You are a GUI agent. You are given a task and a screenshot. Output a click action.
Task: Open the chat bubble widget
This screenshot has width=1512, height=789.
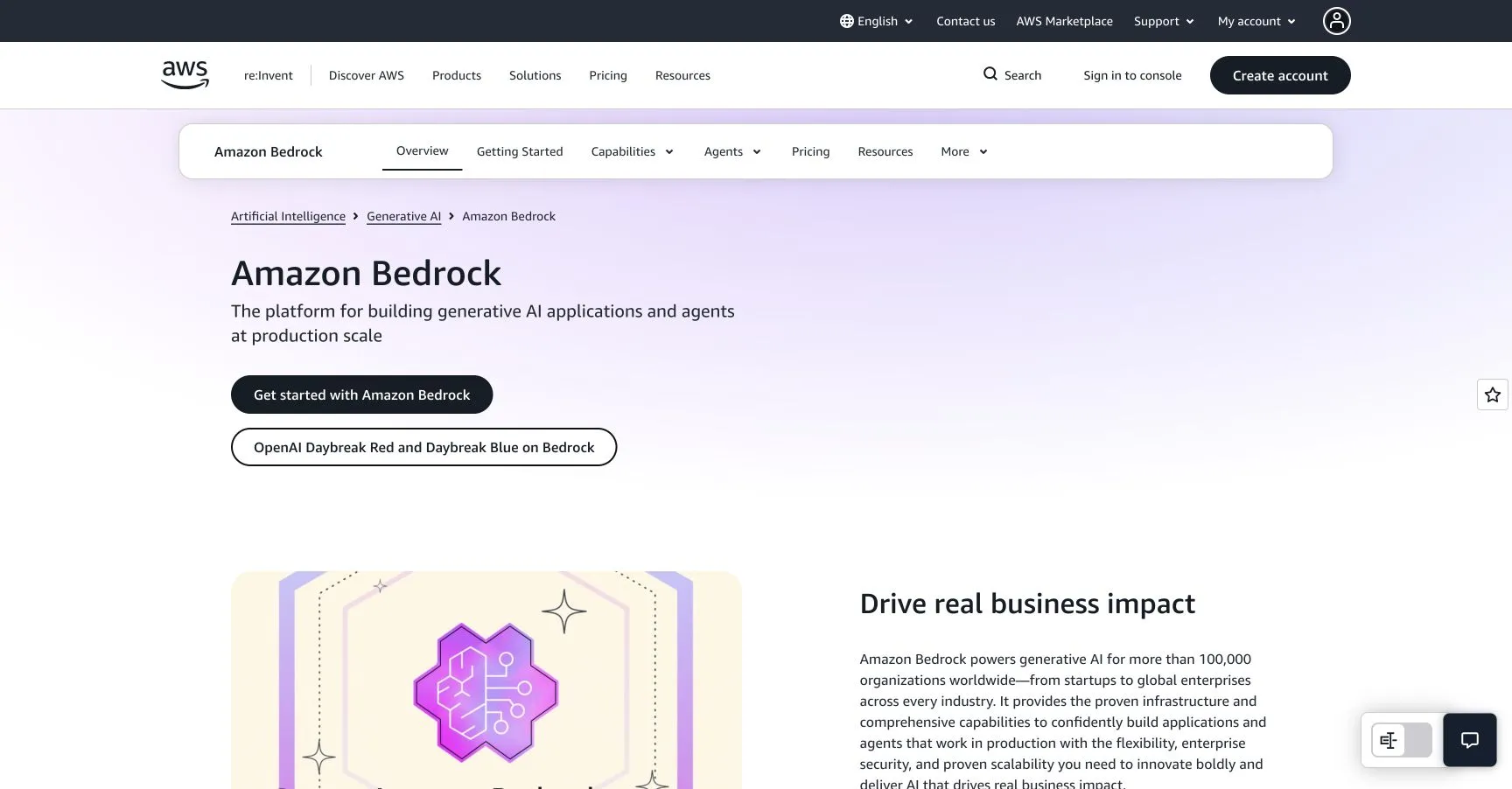click(1470, 740)
